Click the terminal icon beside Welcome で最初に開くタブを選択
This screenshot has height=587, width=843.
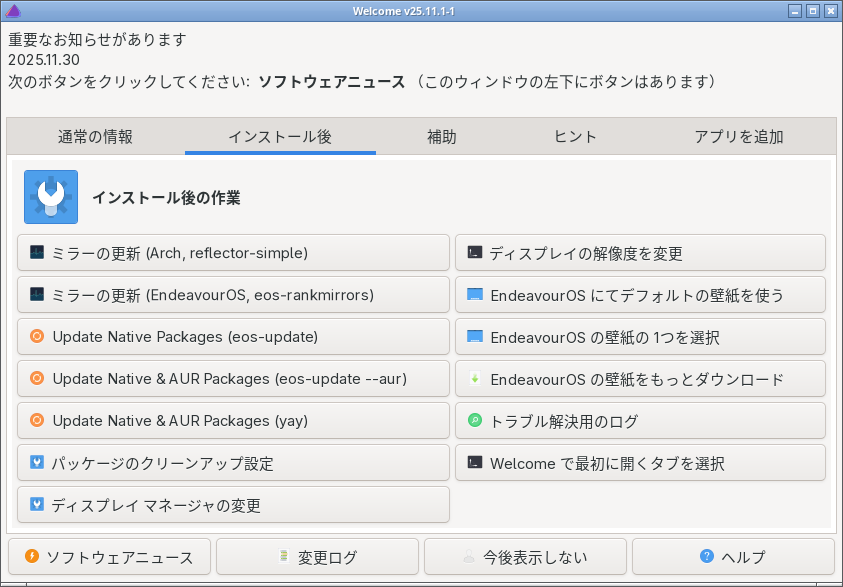[x=475, y=462]
